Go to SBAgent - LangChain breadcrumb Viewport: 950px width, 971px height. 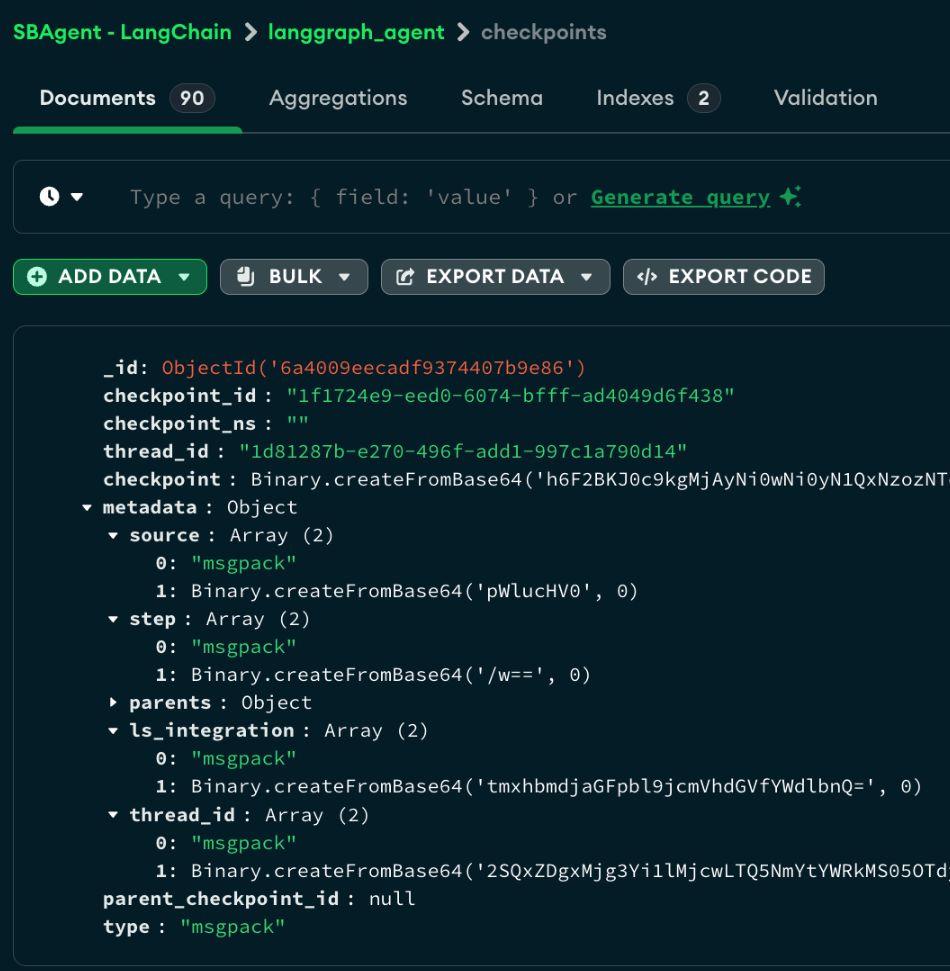coord(123,32)
